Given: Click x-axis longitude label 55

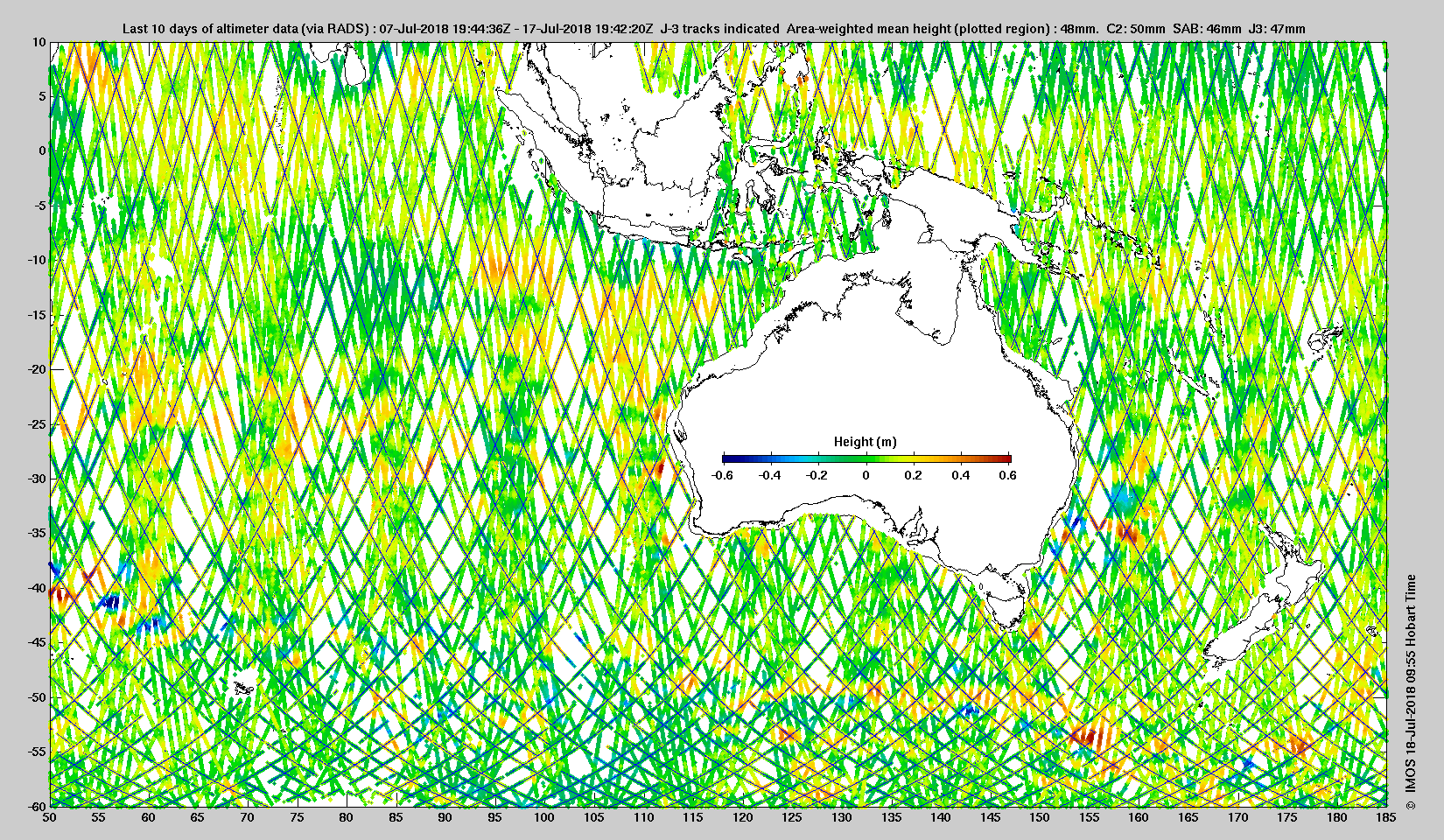Looking at the screenshot, I should (99, 818).
